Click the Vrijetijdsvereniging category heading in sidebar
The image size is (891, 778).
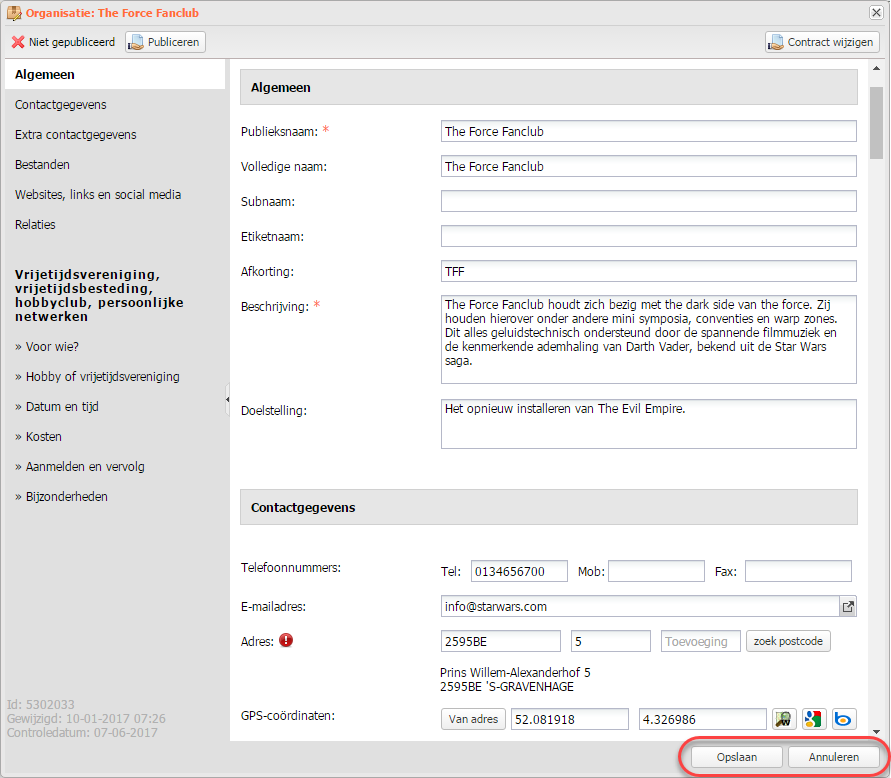pyautogui.click(x=99, y=296)
